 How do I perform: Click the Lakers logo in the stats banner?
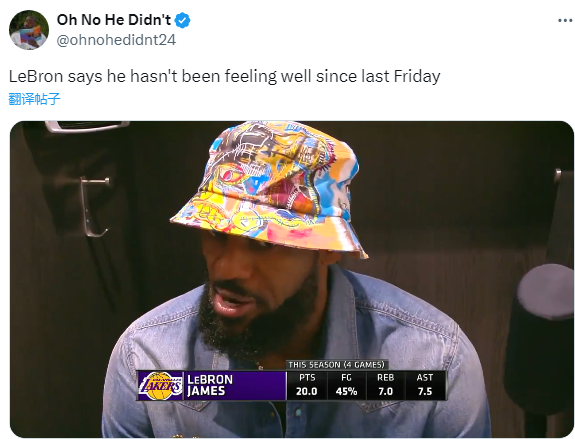(x=160, y=385)
